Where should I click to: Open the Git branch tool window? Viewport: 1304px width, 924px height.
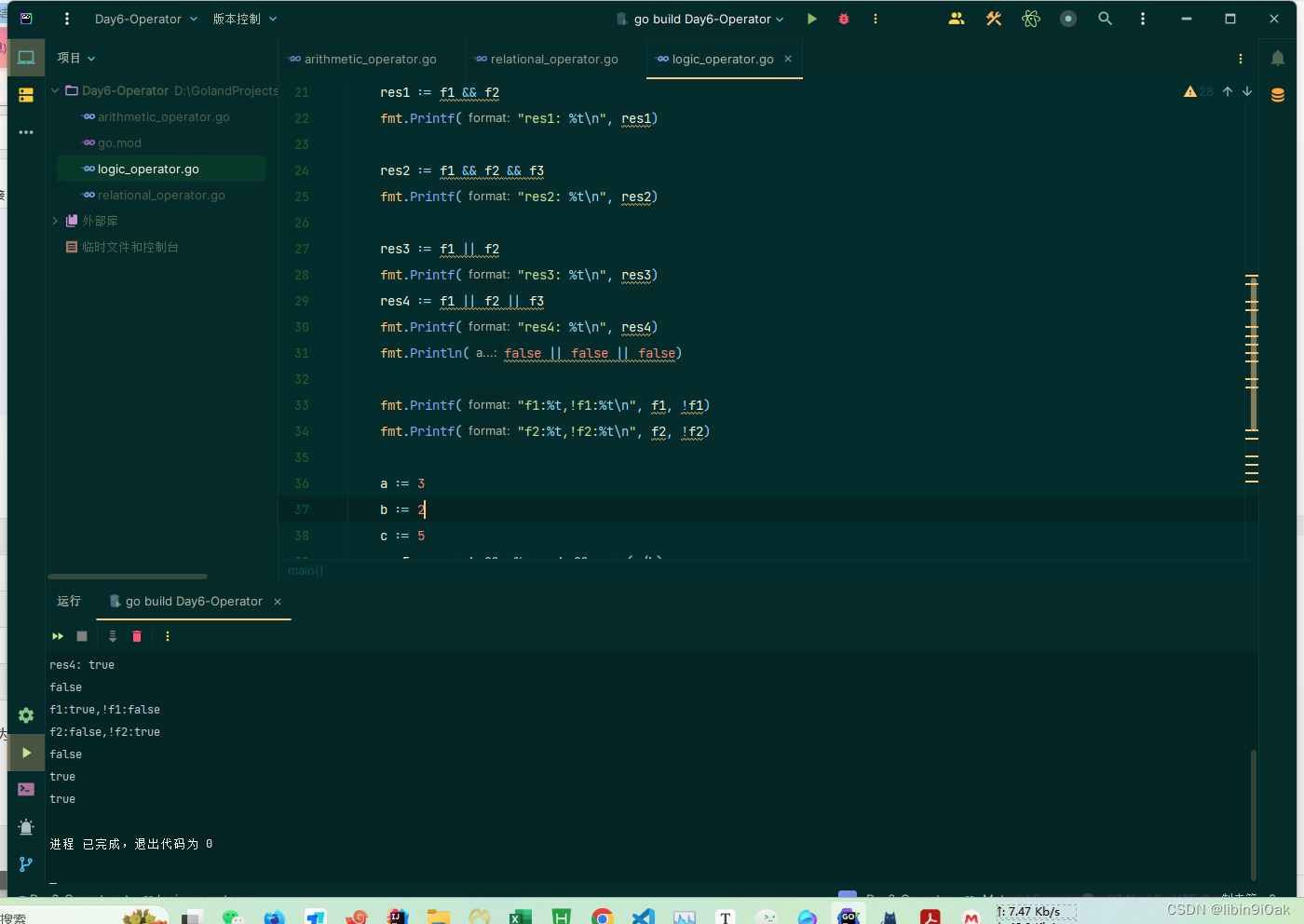(x=26, y=864)
